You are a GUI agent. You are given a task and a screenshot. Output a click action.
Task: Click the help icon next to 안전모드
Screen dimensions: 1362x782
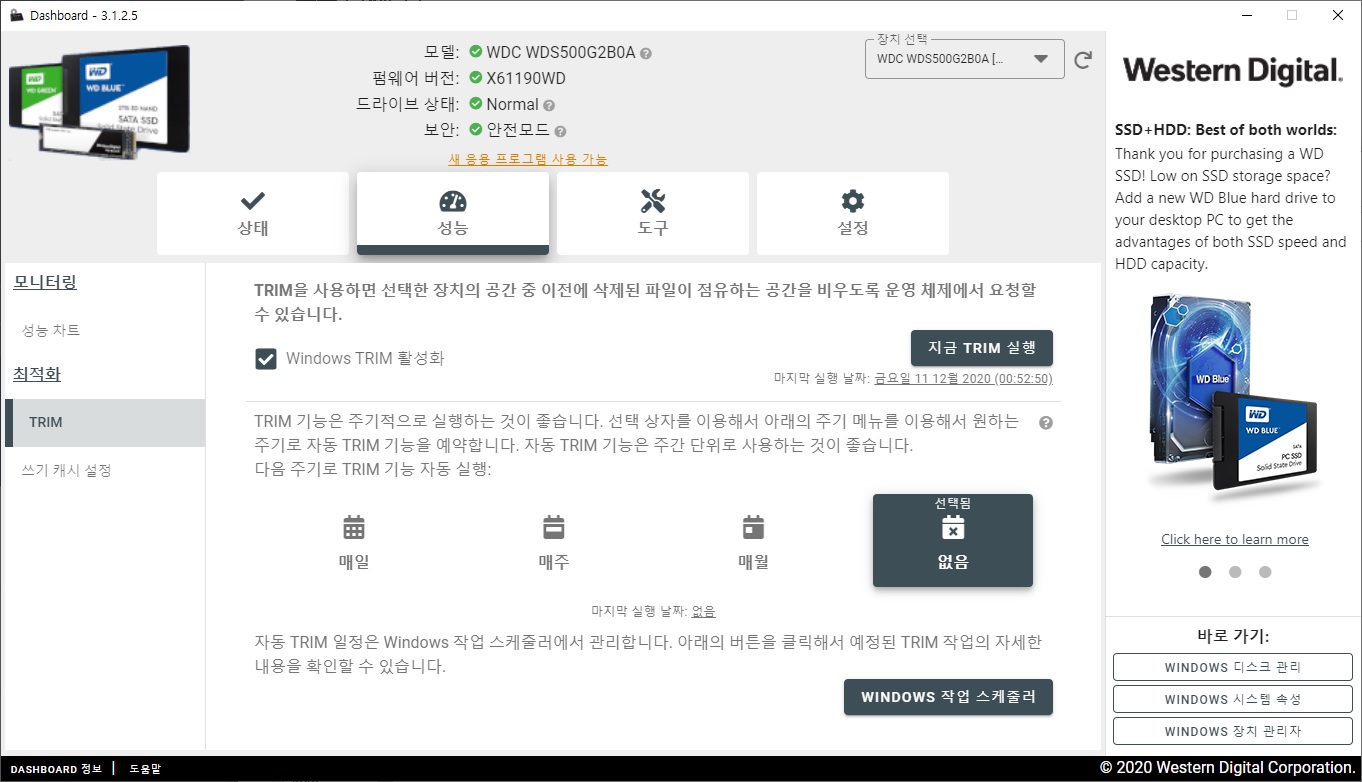560,131
